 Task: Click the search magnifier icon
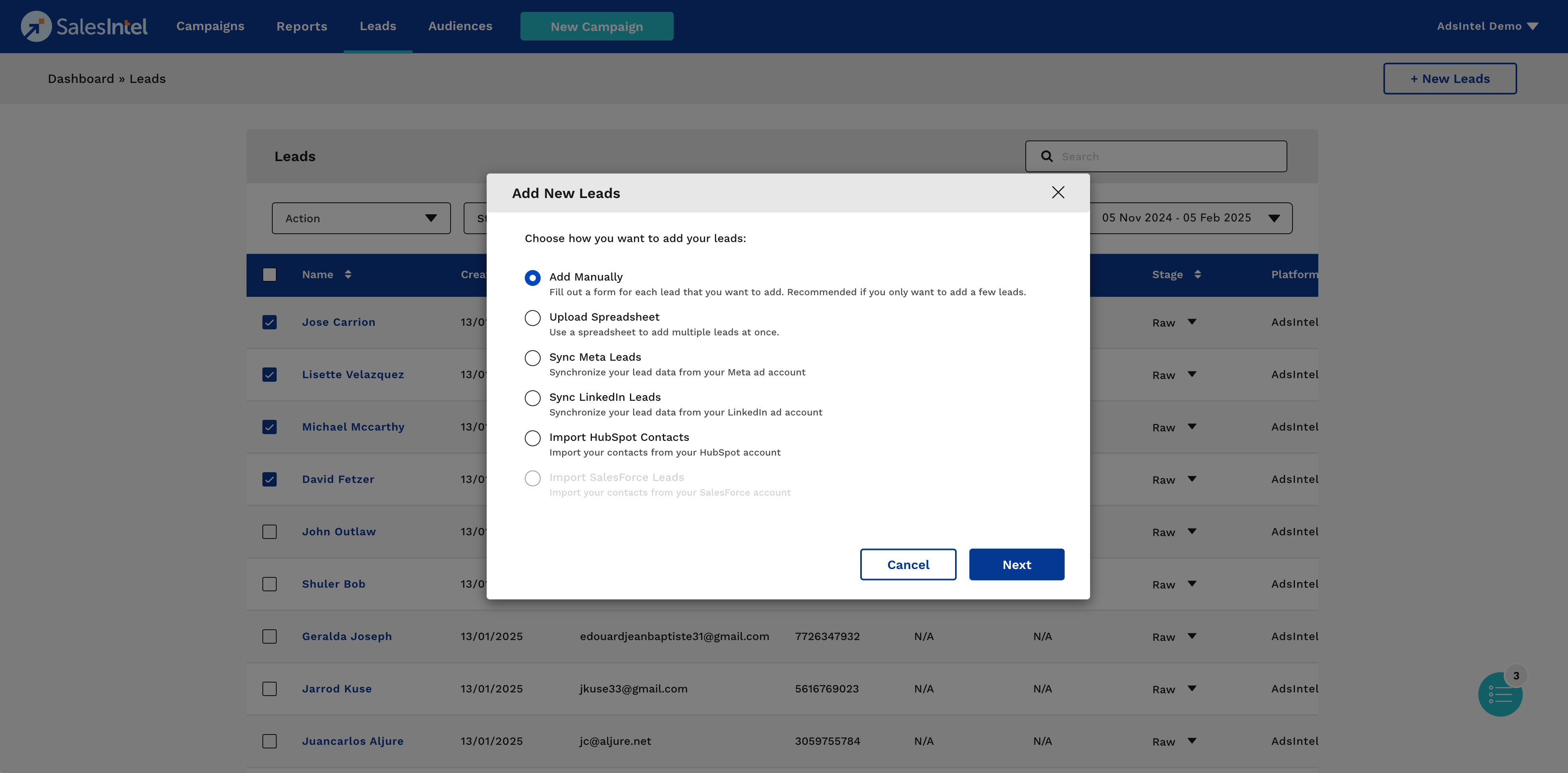click(x=1047, y=156)
